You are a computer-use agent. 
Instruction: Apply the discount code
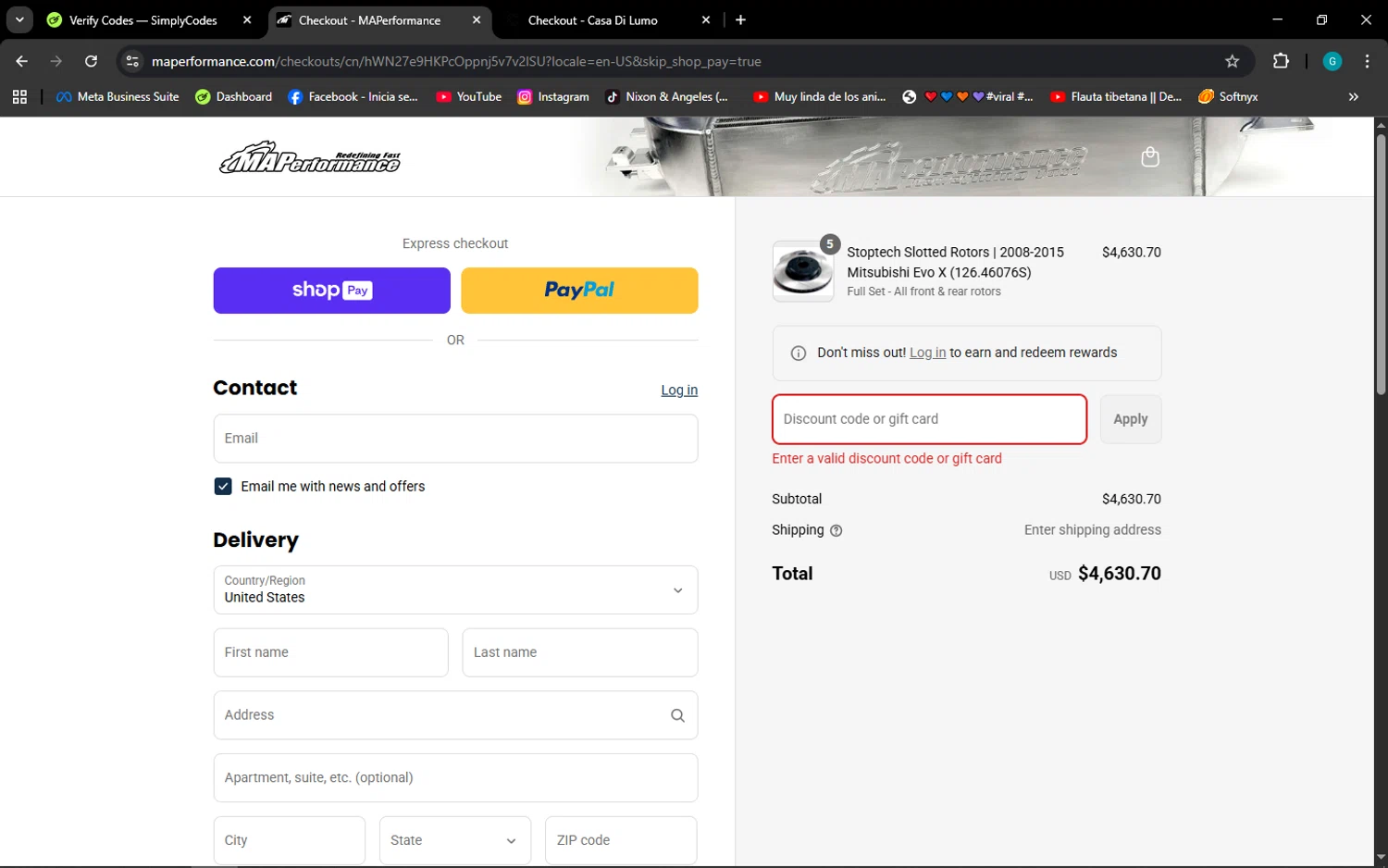pyautogui.click(x=1131, y=419)
